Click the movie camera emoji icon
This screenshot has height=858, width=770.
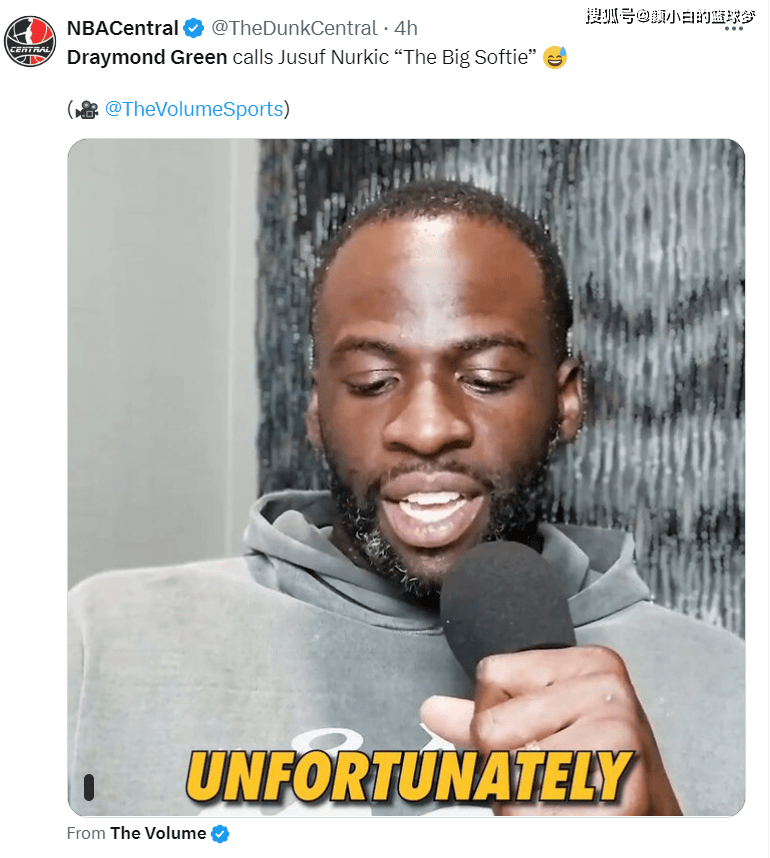pos(87,109)
